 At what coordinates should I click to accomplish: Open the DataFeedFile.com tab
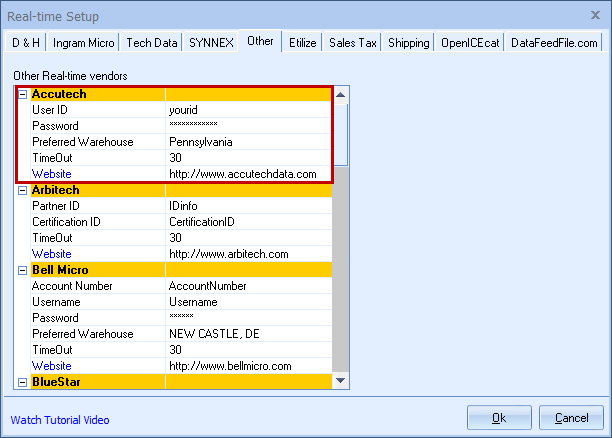coord(554,42)
